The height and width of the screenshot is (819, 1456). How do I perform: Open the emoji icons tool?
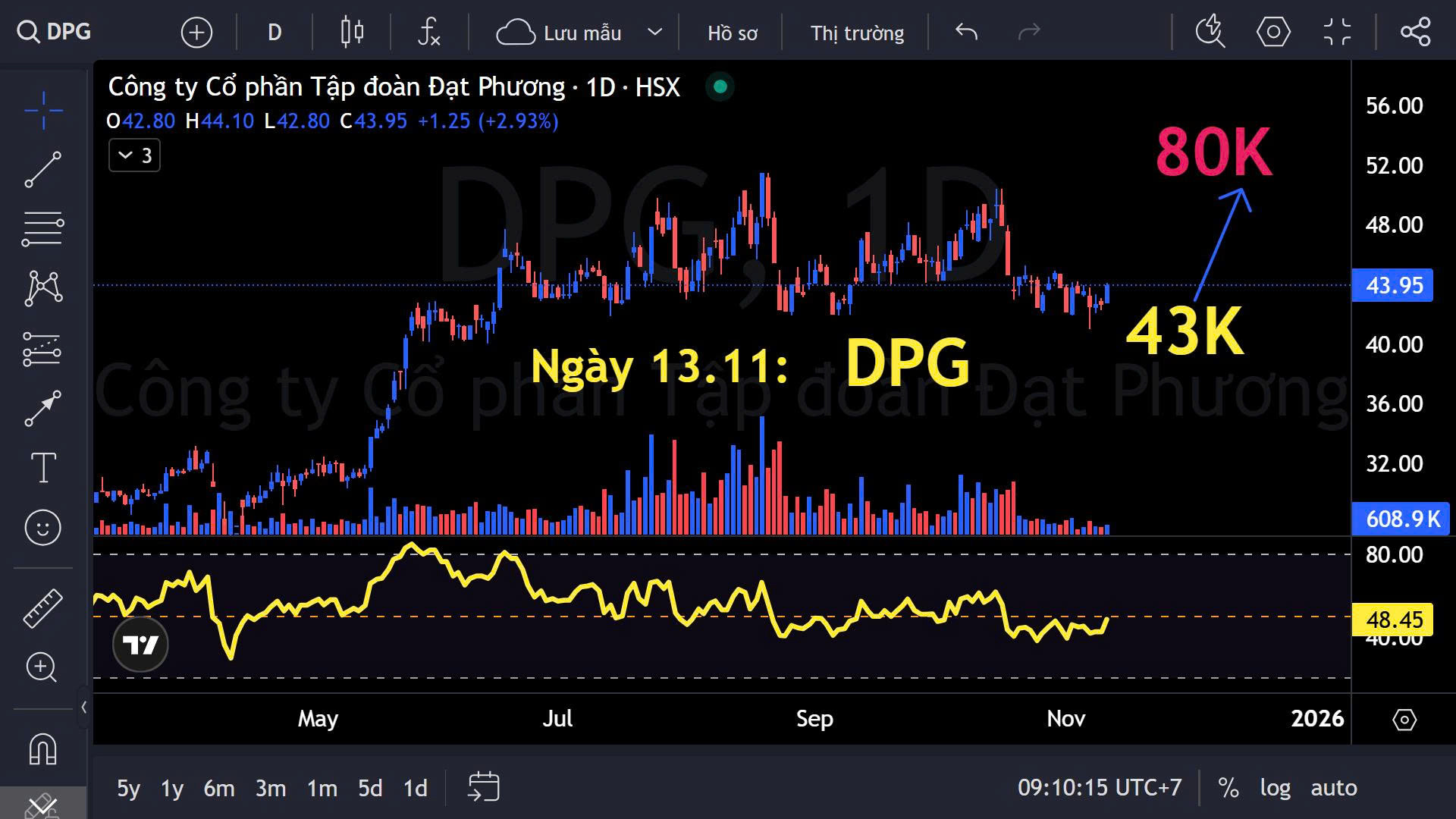click(43, 527)
